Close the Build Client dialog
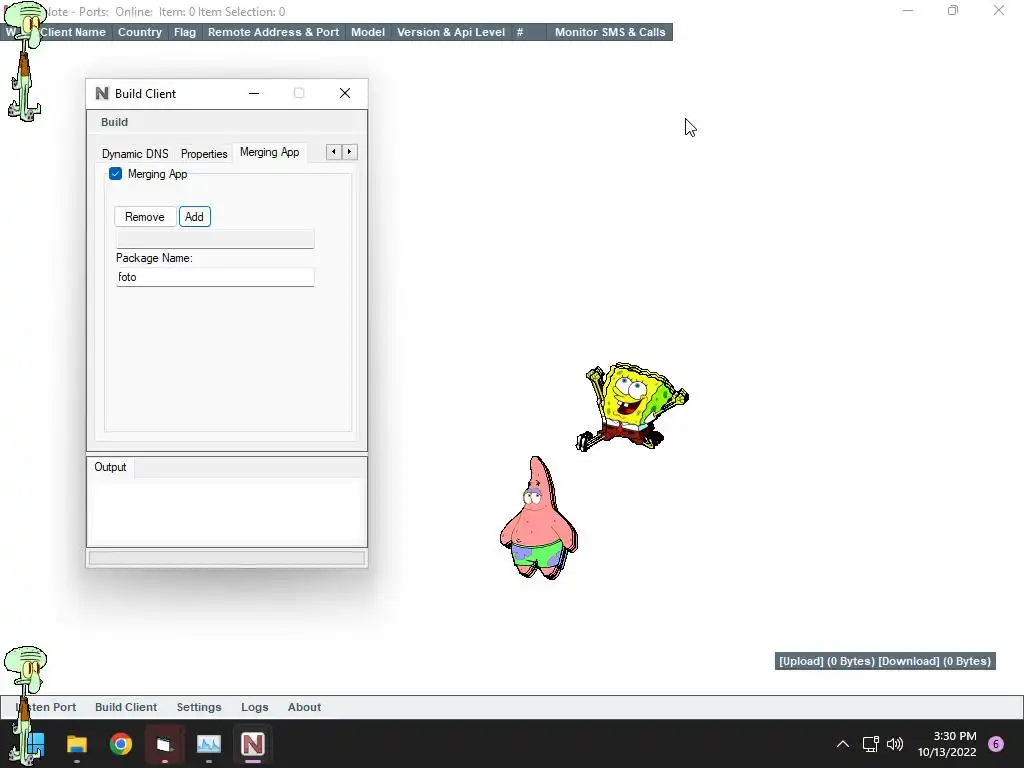1024x768 pixels. pyautogui.click(x=345, y=93)
